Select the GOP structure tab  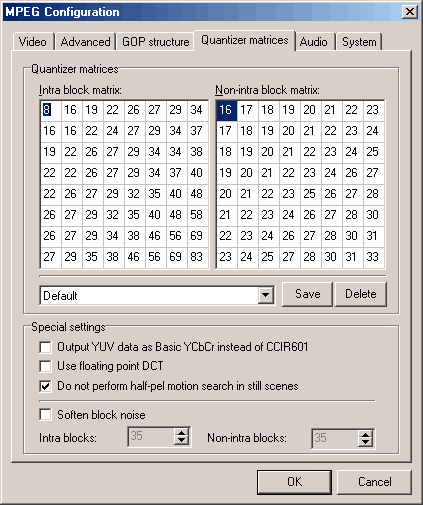pos(155,42)
